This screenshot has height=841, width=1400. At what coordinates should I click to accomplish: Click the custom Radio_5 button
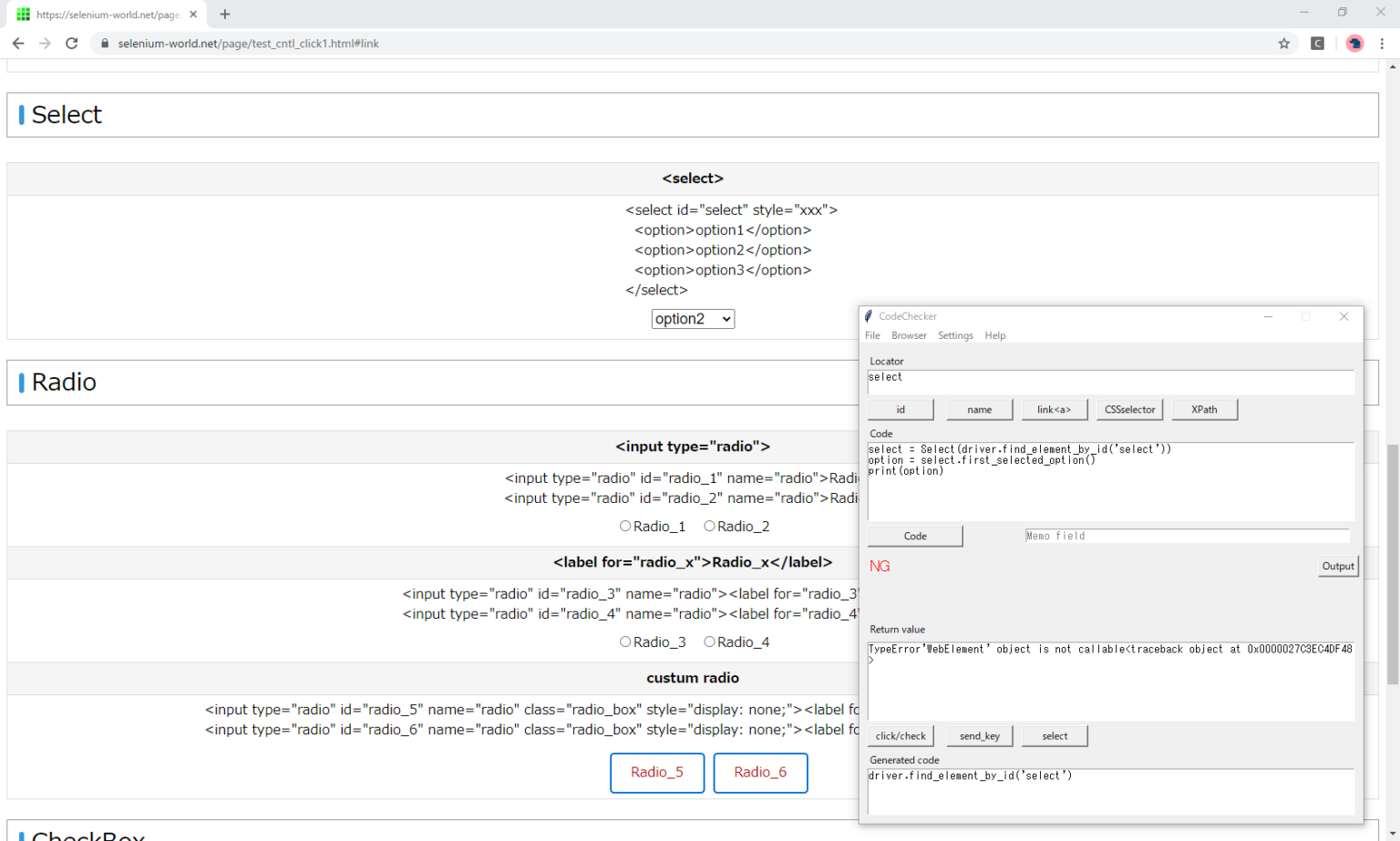click(x=656, y=773)
